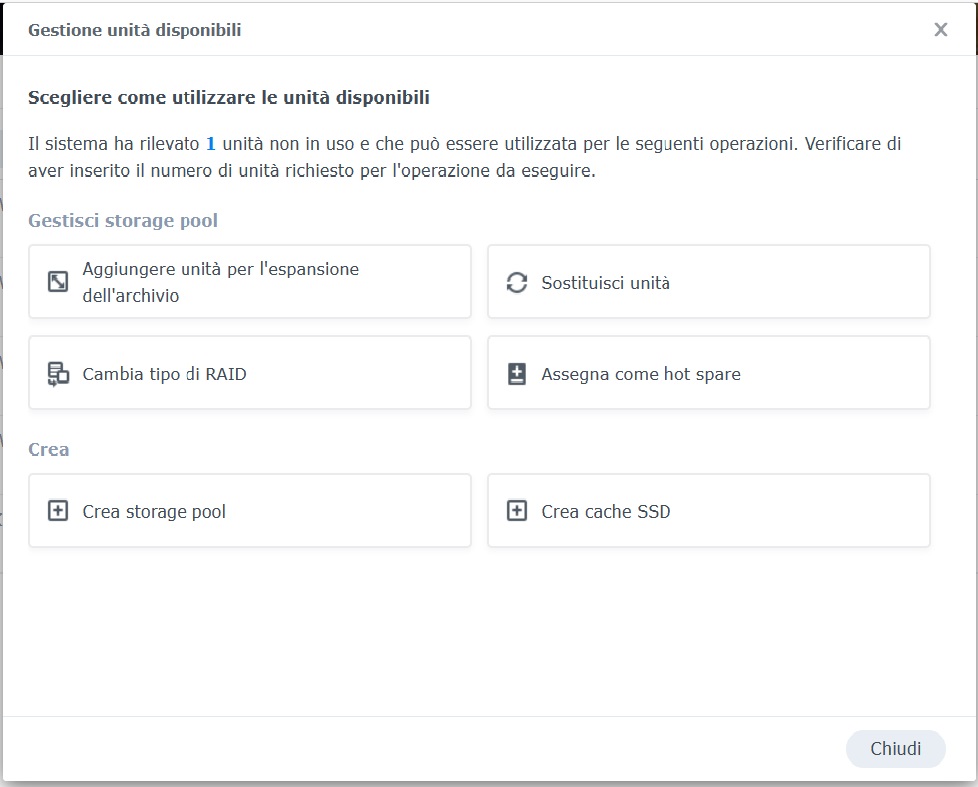Click the description paragraph about detected units
Viewport: 978px width, 787px height.
pyautogui.click(x=464, y=157)
